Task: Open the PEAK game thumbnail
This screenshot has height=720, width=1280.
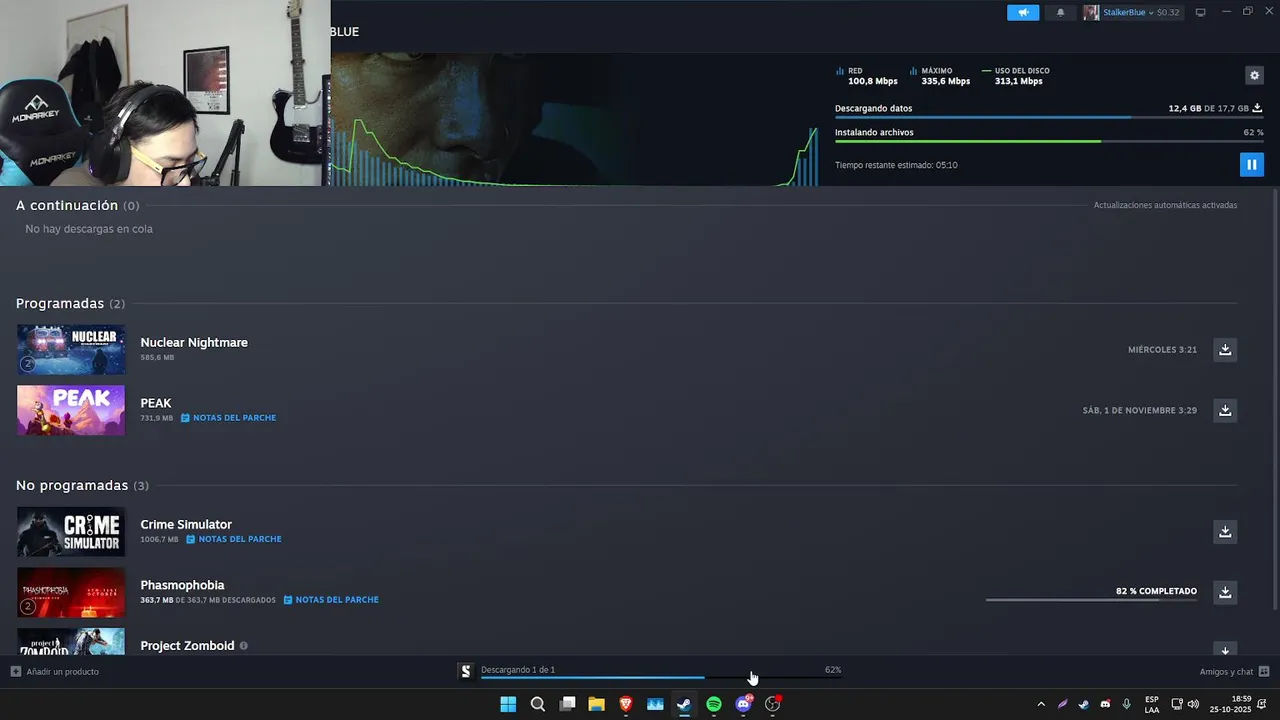Action: coord(71,410)
